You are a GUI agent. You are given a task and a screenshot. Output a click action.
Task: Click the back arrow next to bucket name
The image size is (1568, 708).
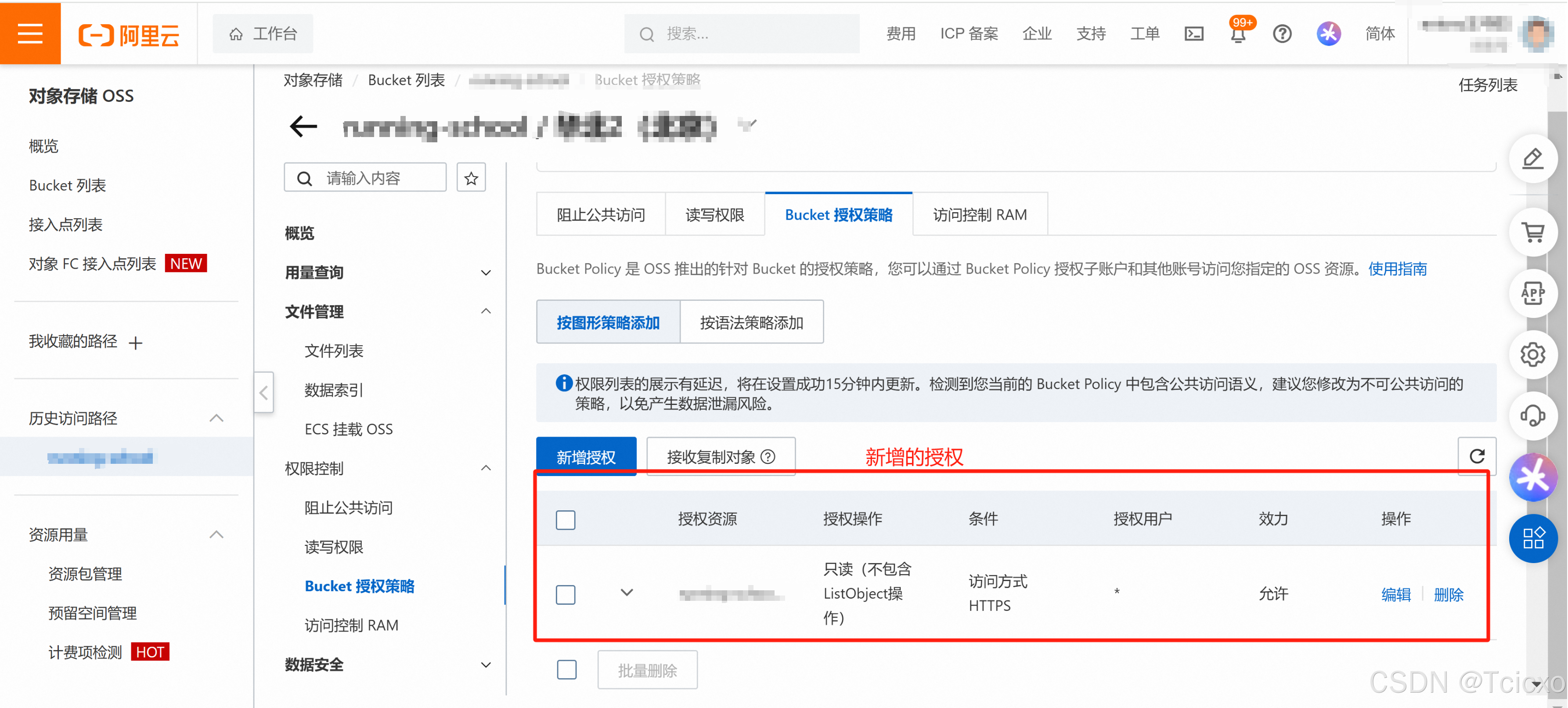click(303, 126)
